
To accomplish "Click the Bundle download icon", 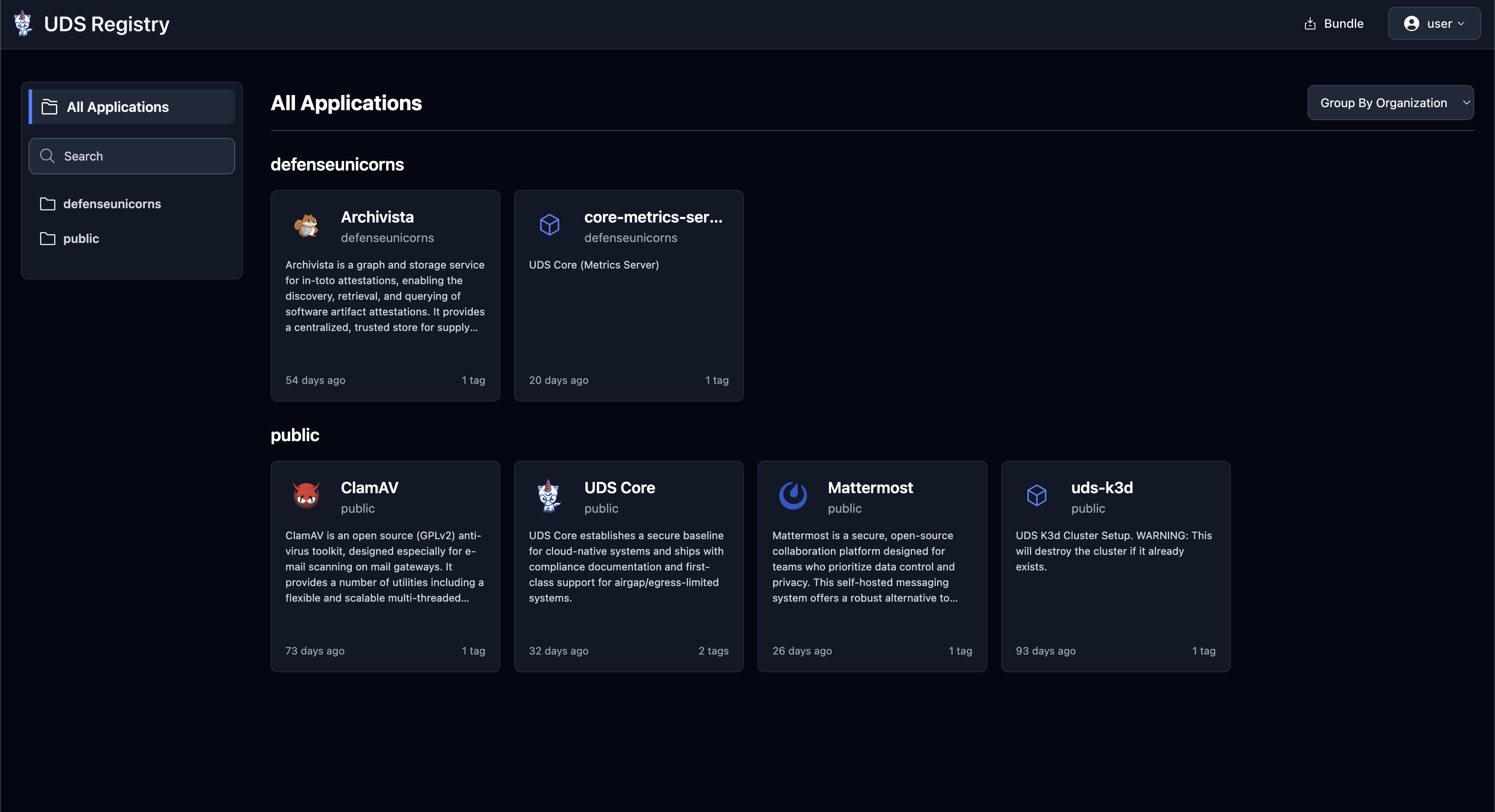I will [1310, 23].
